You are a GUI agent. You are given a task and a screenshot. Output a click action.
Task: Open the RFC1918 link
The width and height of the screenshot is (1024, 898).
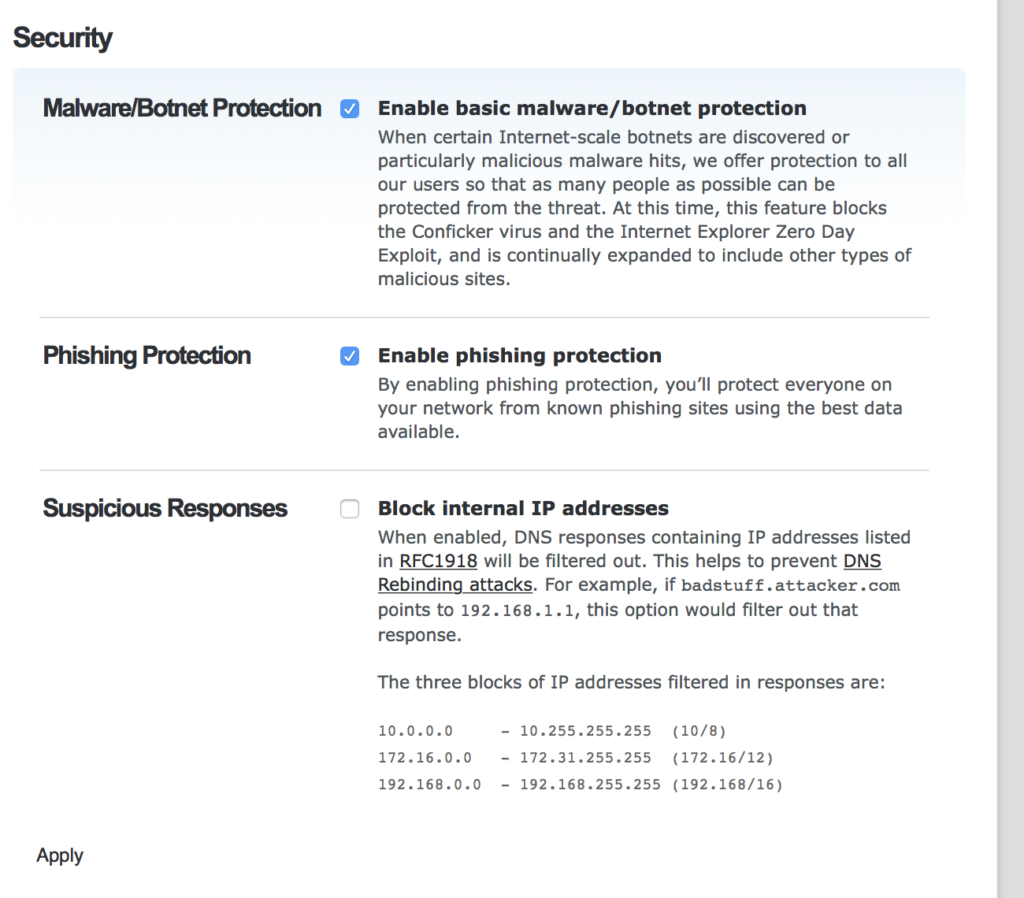[x=437, y=561]
